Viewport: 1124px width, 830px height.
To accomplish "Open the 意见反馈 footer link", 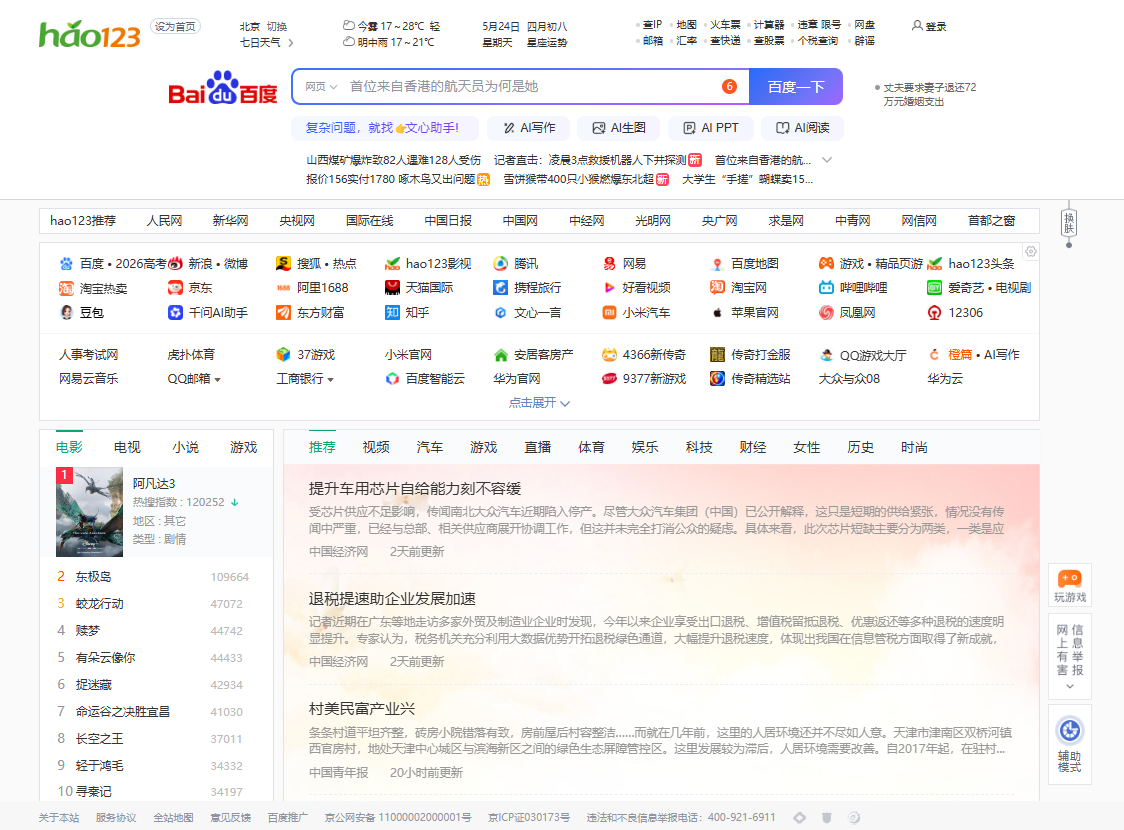I will [231, 817].
